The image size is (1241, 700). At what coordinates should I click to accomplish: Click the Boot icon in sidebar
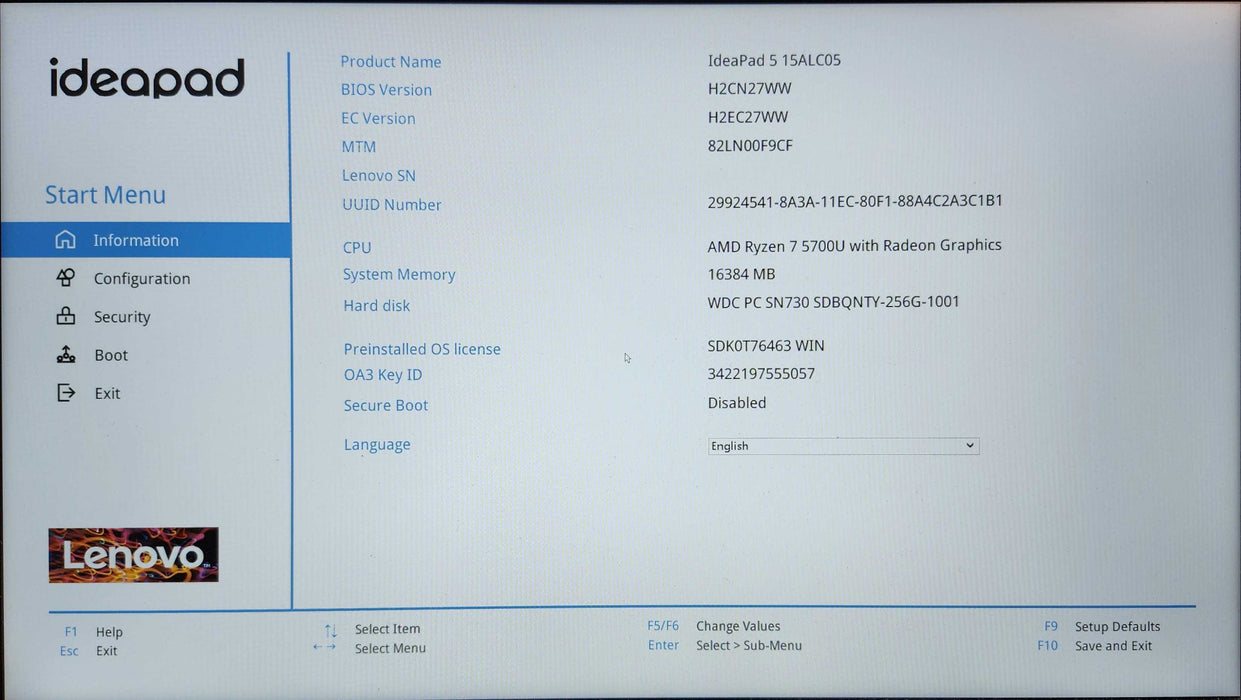pyautogui.click(x=65, y=354)
